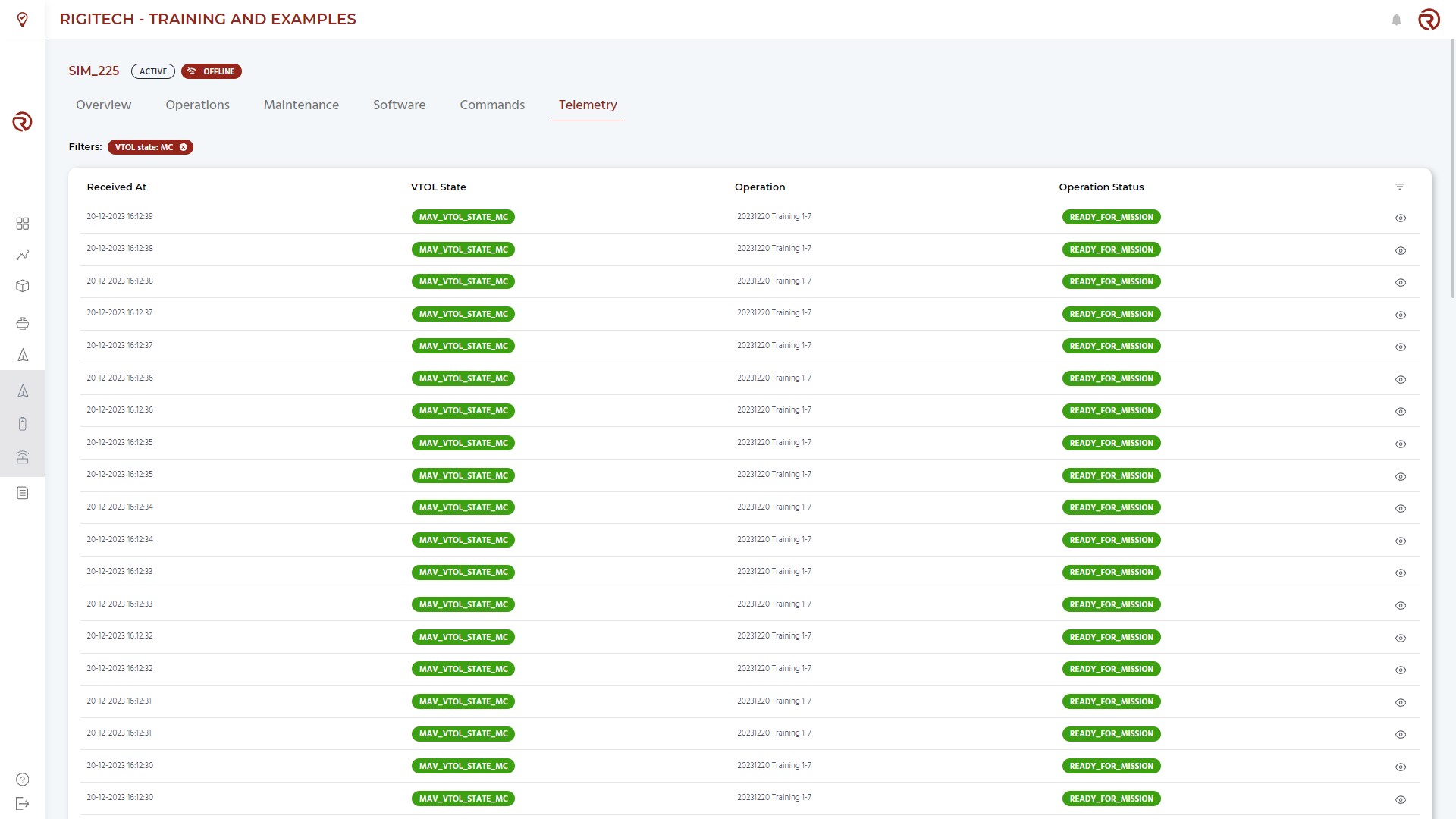1456x819 pixels.
Task: View details of first 16:12:34 row
Action: click(x=1401, y=509)
